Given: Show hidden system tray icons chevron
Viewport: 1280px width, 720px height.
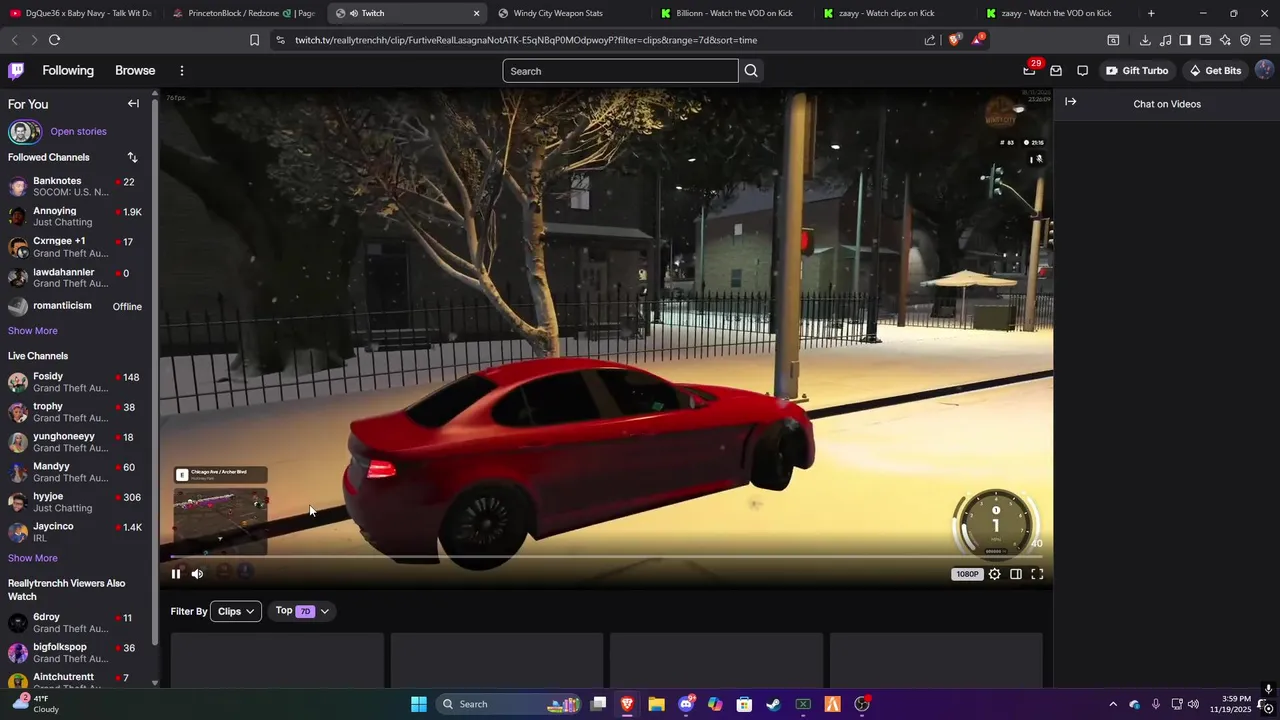Looking at the screenshot, I should (x=1113, y=704).
